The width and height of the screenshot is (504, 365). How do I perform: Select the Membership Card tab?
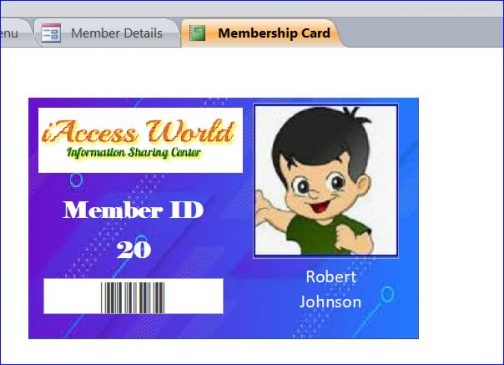(261, 33)
